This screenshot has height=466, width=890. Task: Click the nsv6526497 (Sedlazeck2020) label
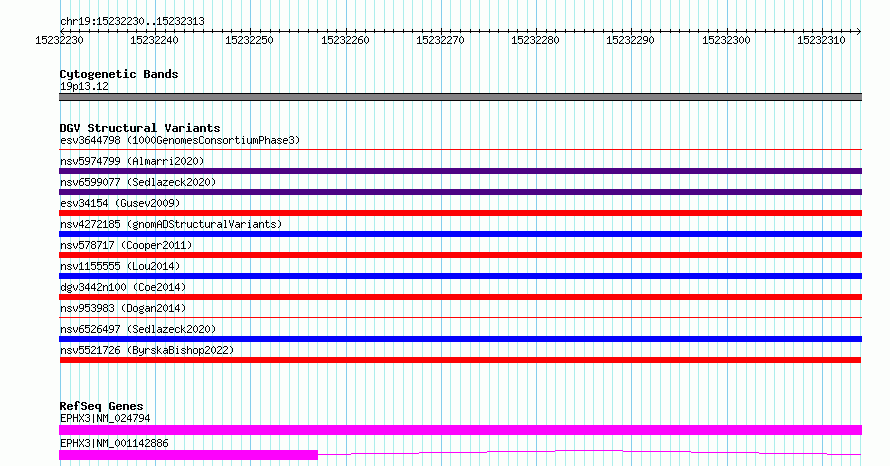(x=138, y=329)
